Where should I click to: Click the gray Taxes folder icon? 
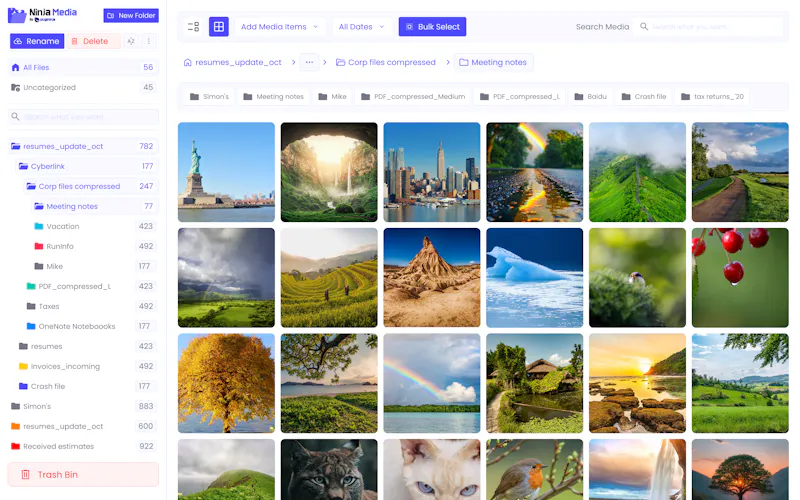point(31,306)
